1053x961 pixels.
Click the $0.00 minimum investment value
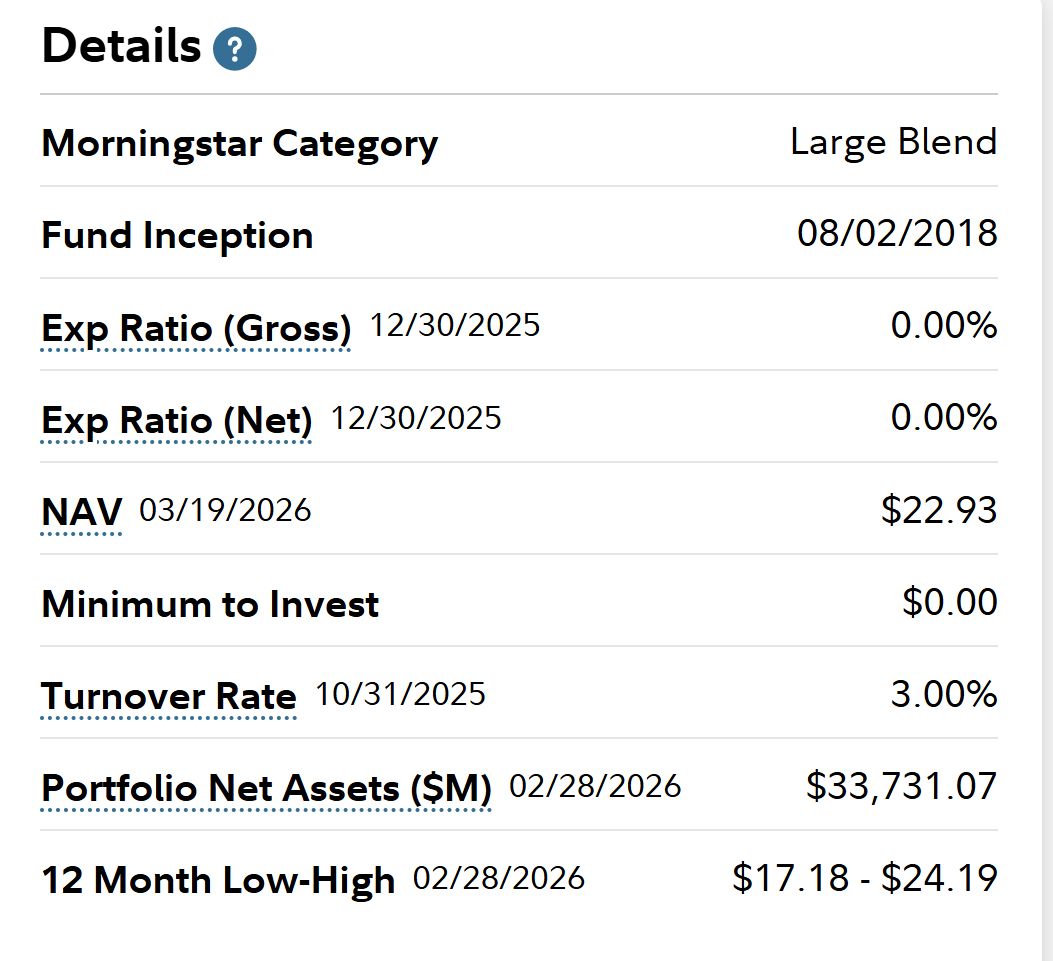click(949, 602)
